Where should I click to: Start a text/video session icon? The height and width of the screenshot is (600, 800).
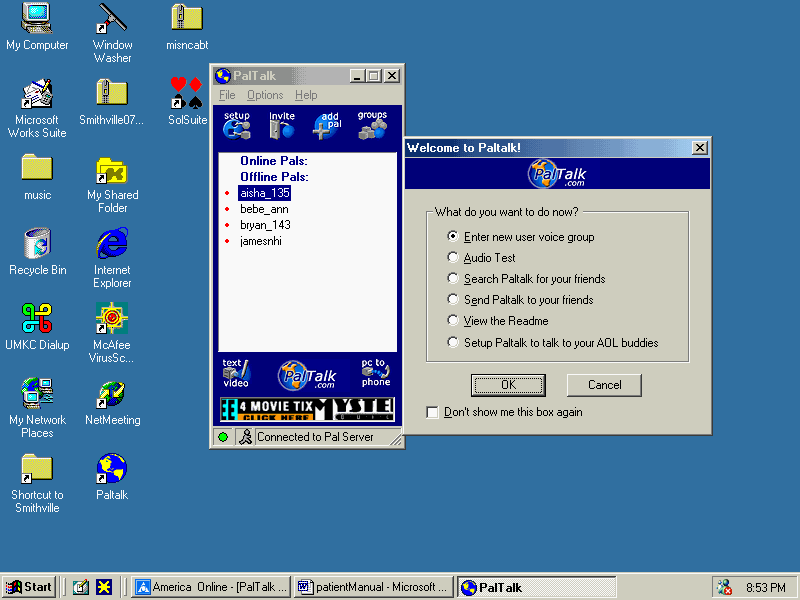(236, 373)
